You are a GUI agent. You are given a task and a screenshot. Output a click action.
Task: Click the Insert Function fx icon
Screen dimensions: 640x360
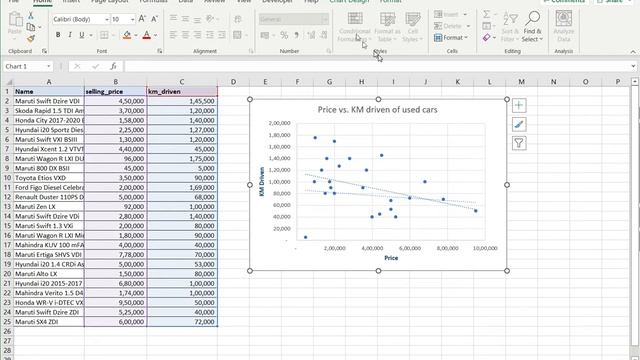[113, 66]
